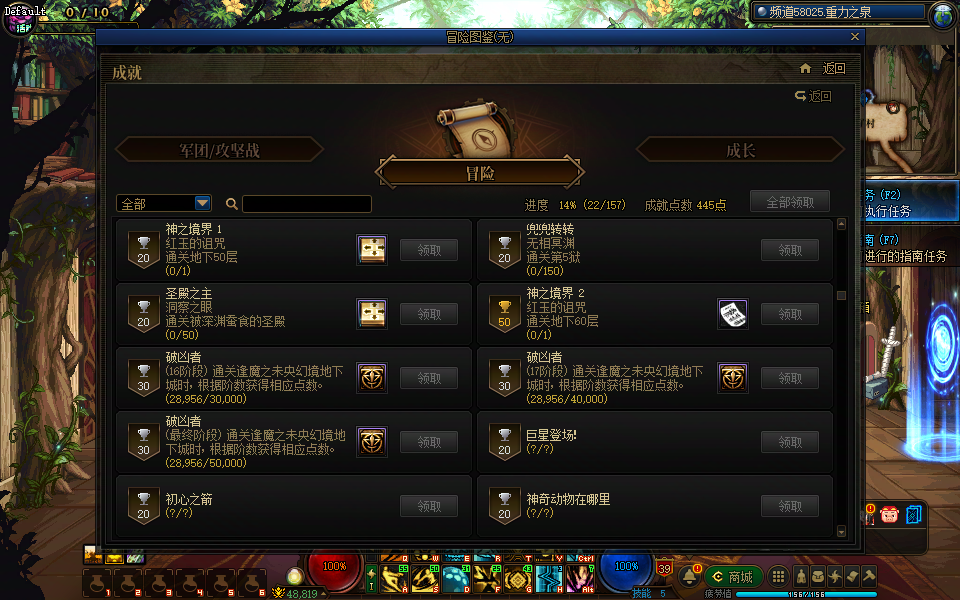Switch to the 成长 tab
Viewport: 960px width, 600px height.
(740, 150)
